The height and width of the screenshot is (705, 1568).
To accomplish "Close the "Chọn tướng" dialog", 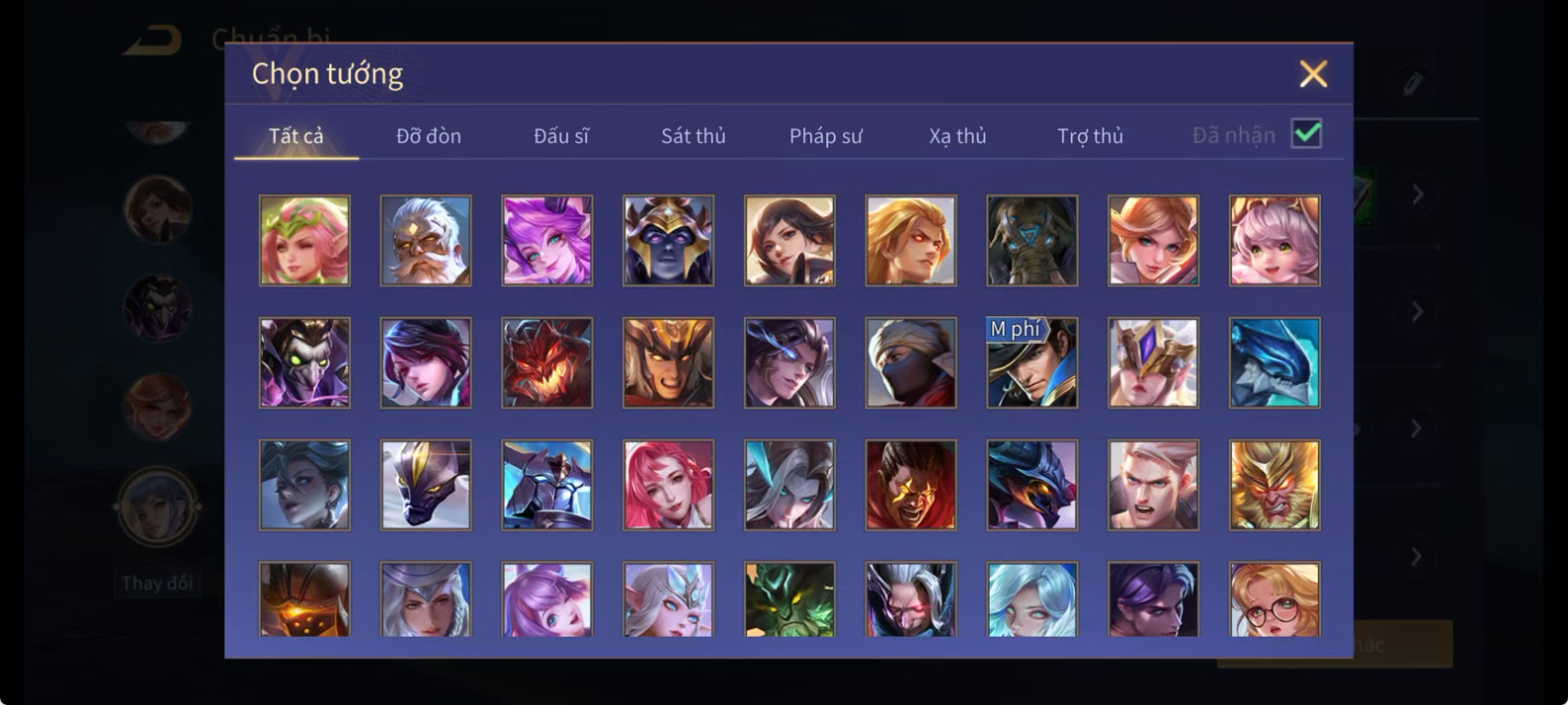I will (x=1313, y=73).
